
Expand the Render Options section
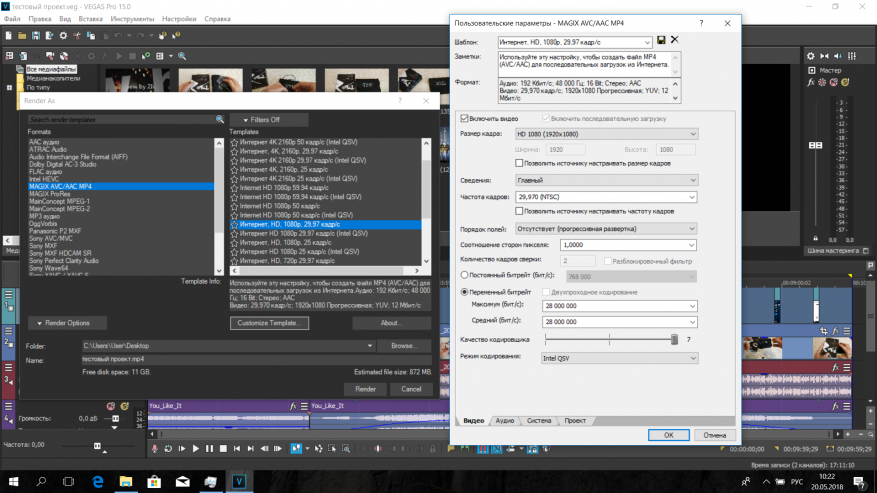(x=67, y=323)
